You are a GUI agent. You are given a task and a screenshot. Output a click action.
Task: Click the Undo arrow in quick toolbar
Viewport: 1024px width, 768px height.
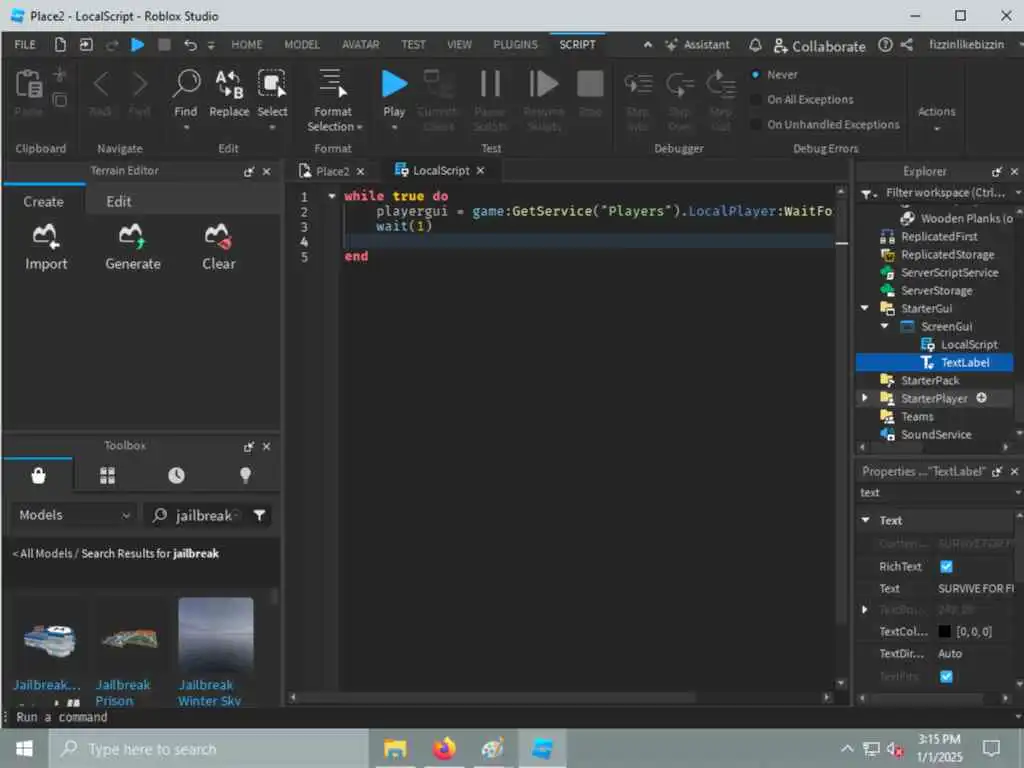(x=190, y=44)
